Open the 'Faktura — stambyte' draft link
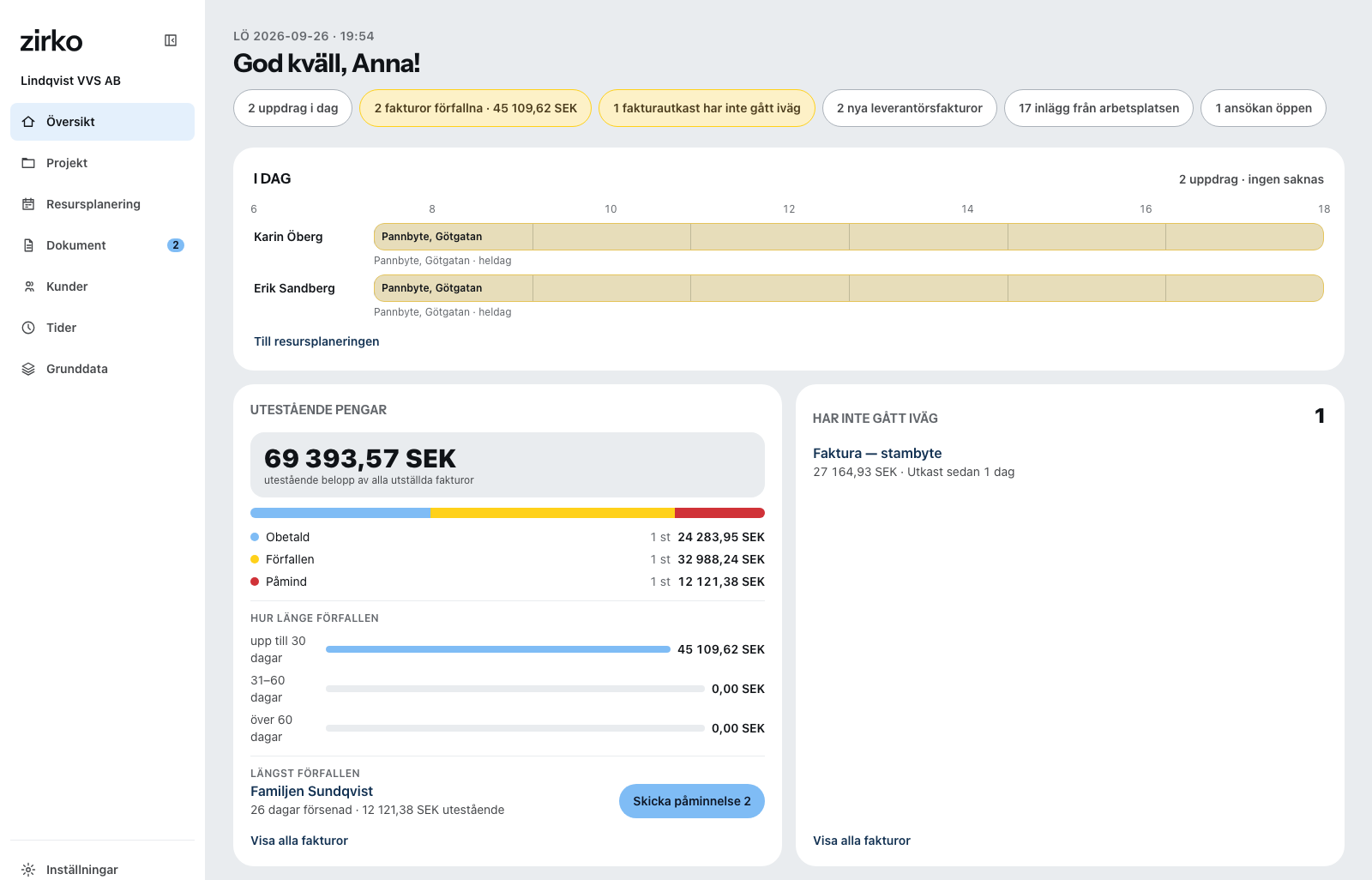Screen dimensions: 1372x880 point(877,454)
